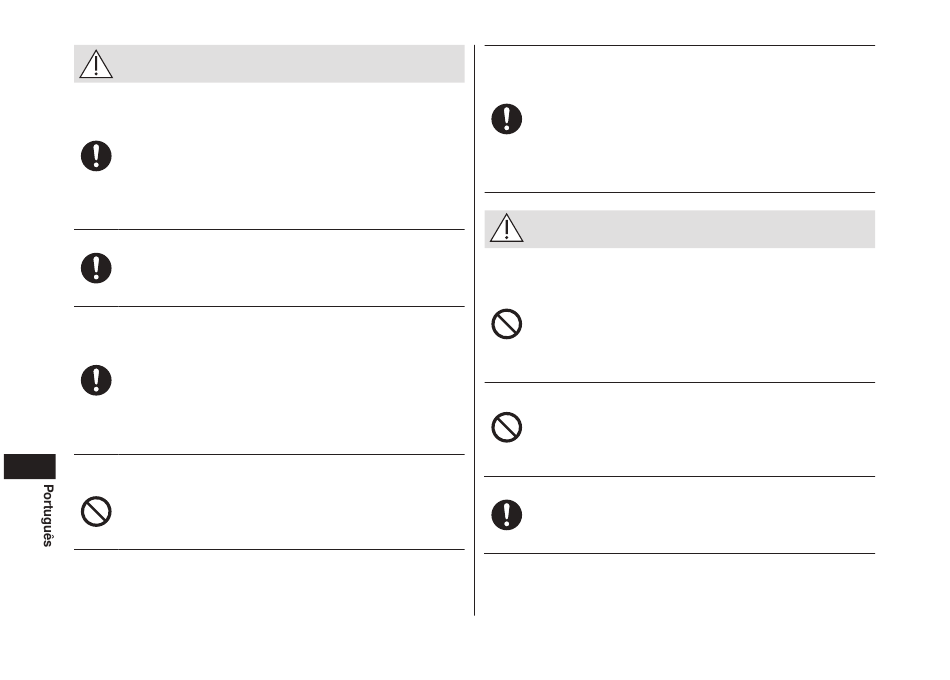
Task: Click the last exclamation mandatory icon in right column
Action: click(507, 515)
